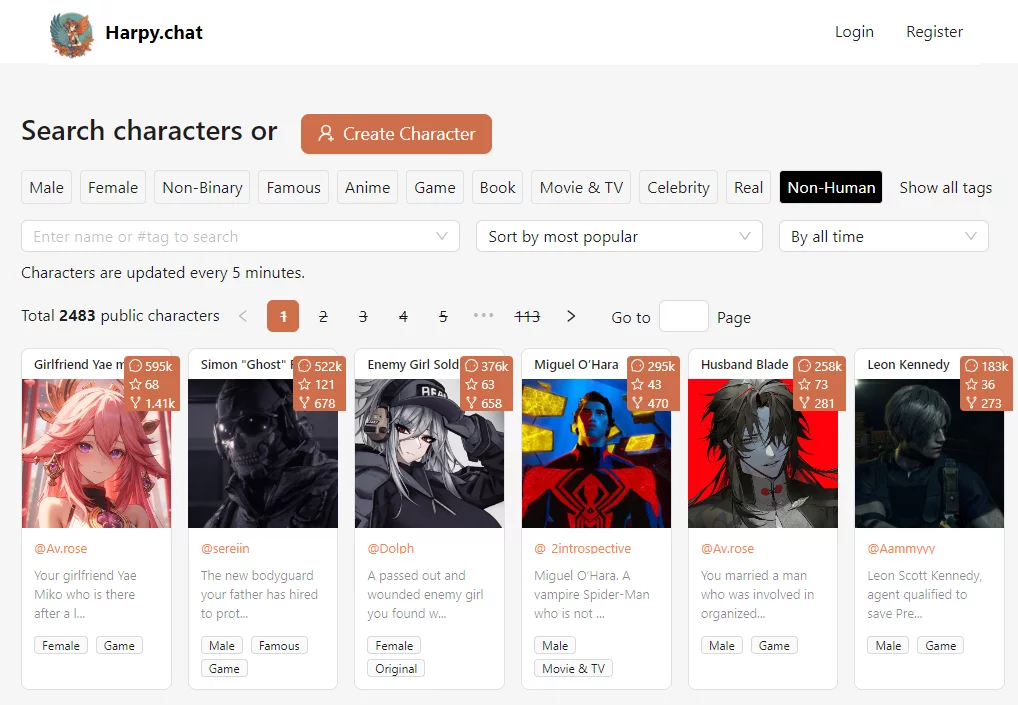Select page 2 of results

click(323, 316)
